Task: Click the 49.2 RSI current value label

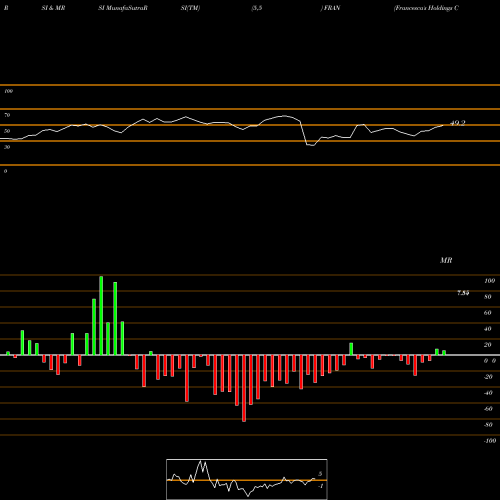Action: click(458, 123)
